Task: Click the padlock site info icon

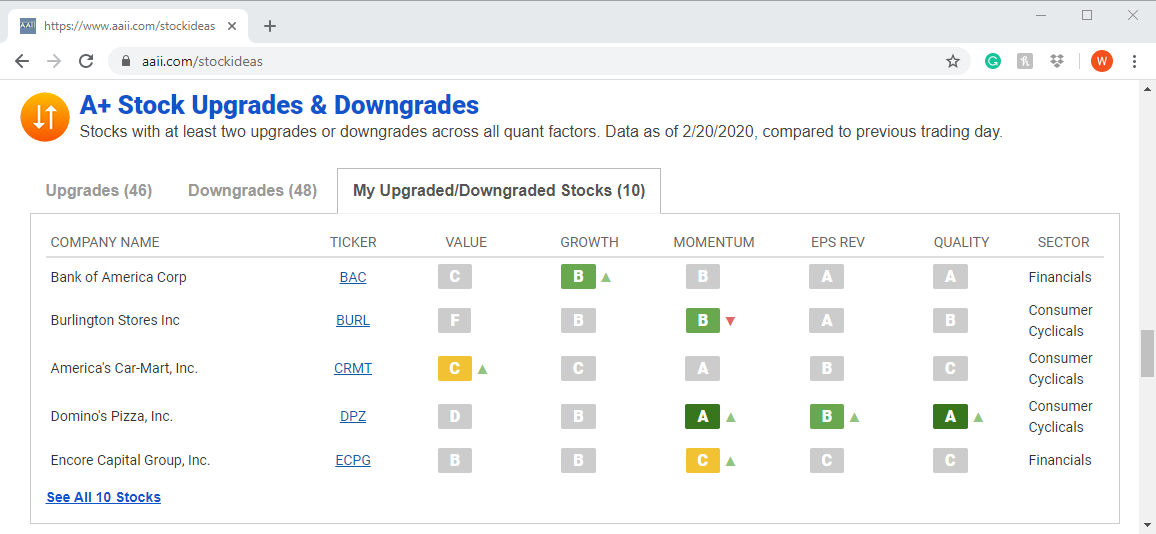Action: 125,61
